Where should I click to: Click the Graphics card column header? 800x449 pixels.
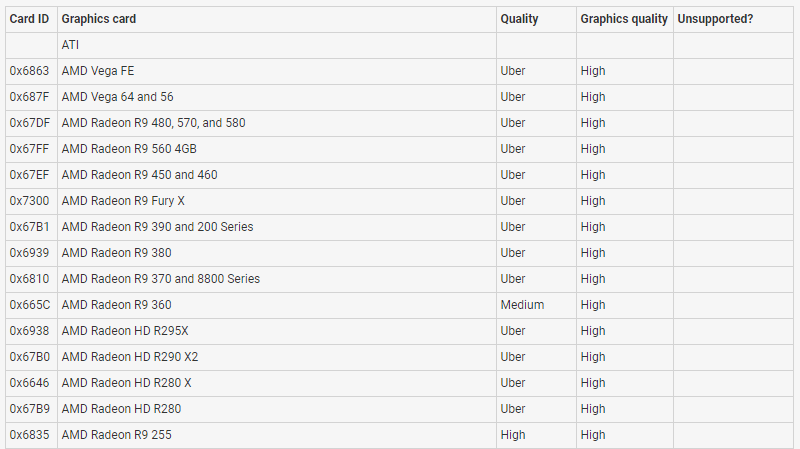click(99, 19)
